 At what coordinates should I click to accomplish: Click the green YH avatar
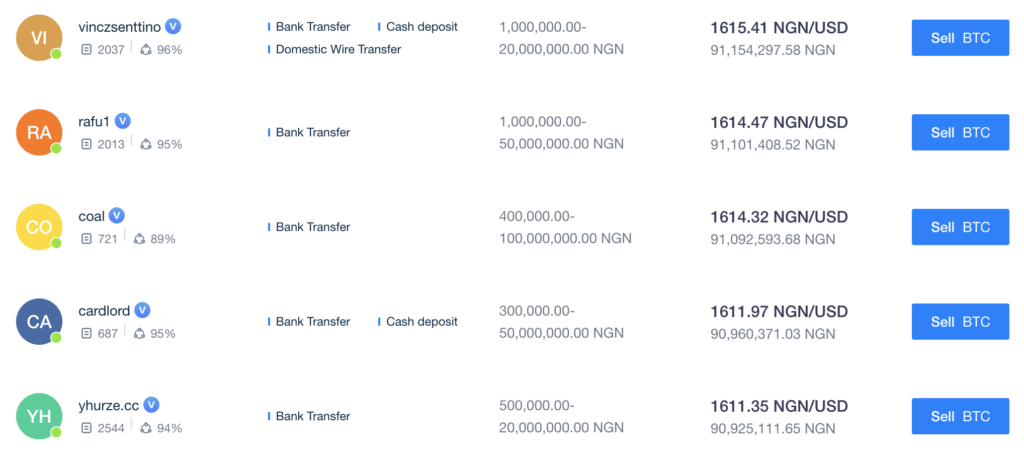pos(39,416)
